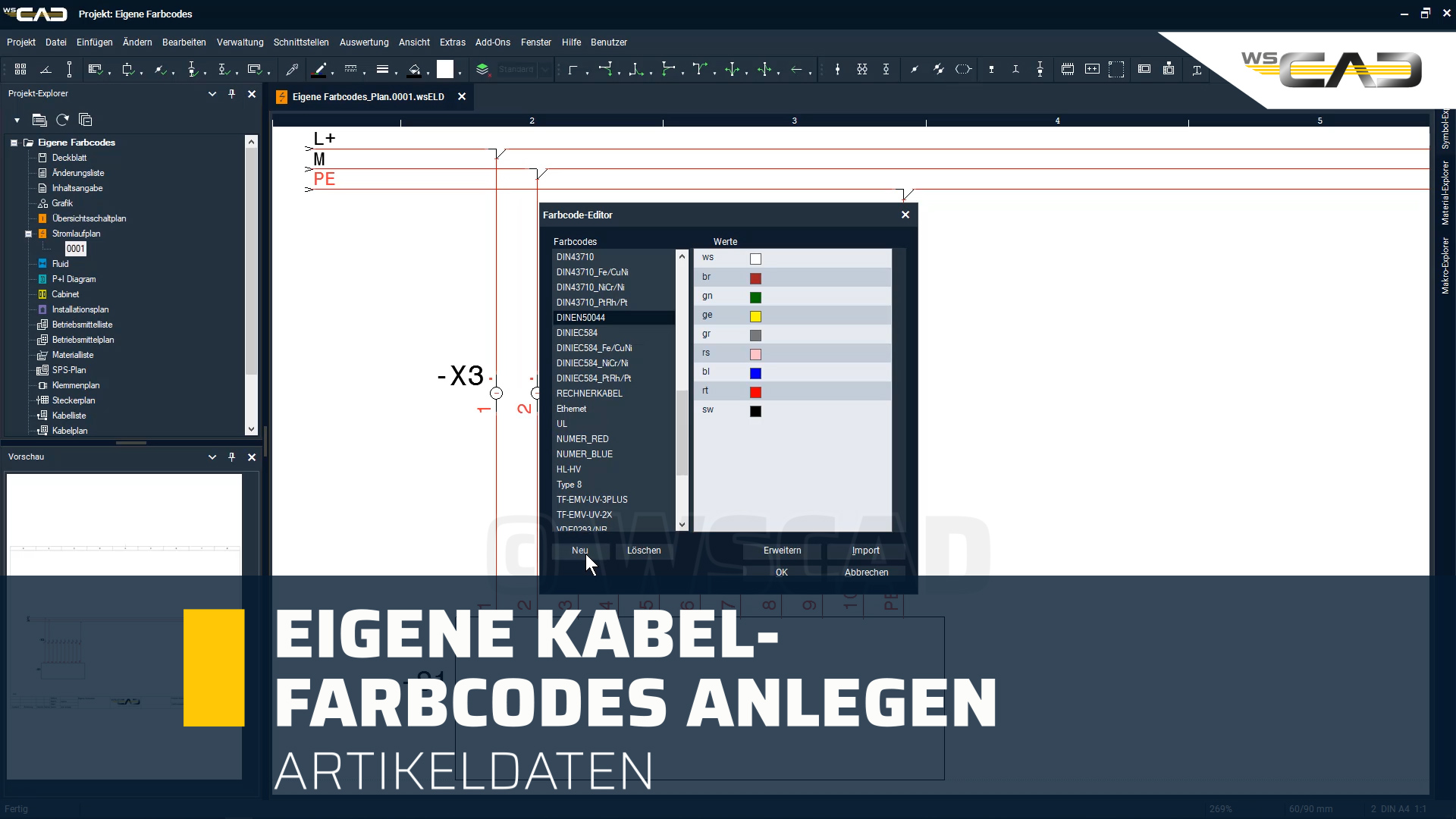This screenshot has width=1456, height=819.
Task: Click the Neu button in Farbcode-Editor
Action: click(x=580, y=551)
